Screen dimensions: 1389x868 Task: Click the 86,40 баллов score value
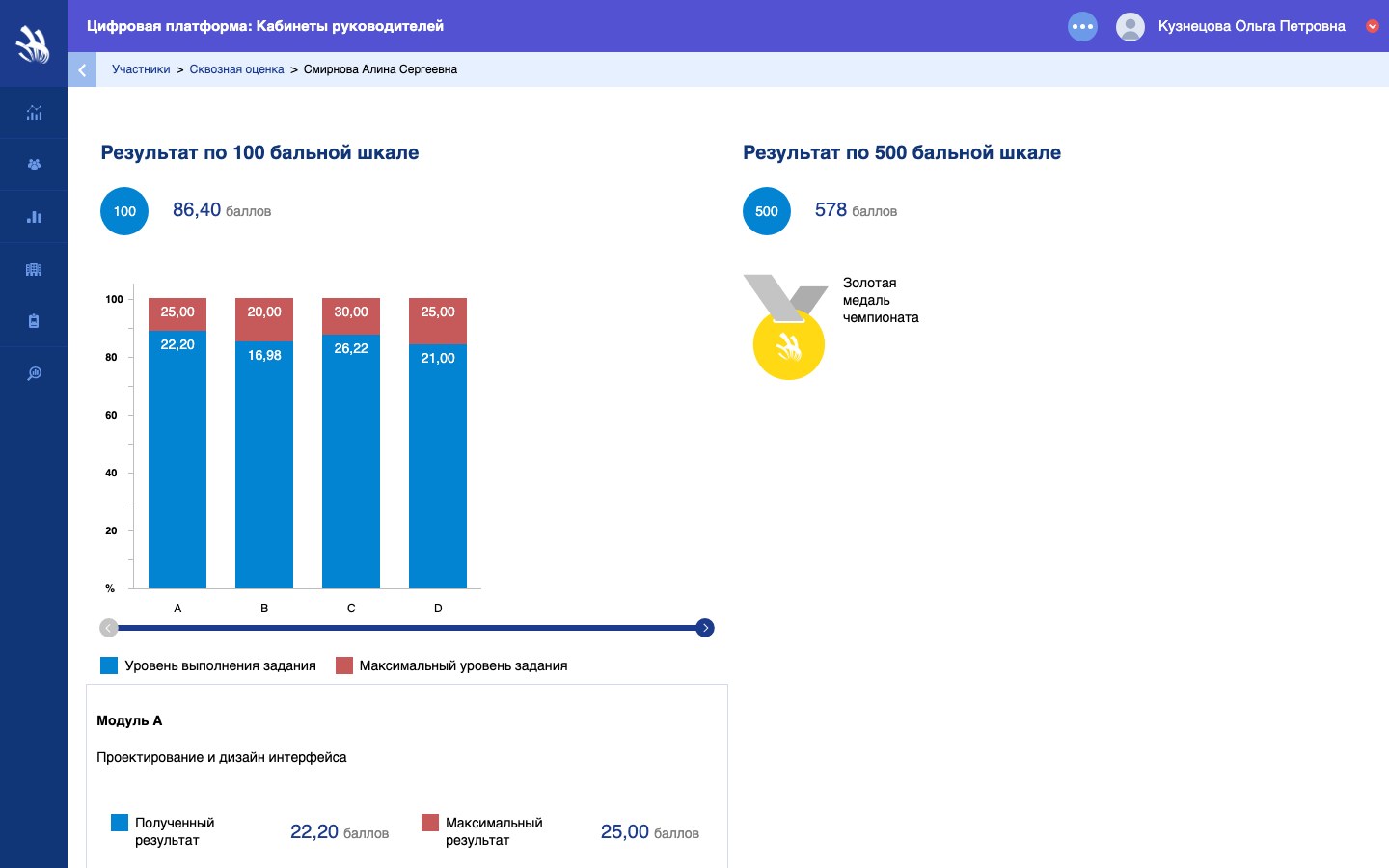pos(222,210)
